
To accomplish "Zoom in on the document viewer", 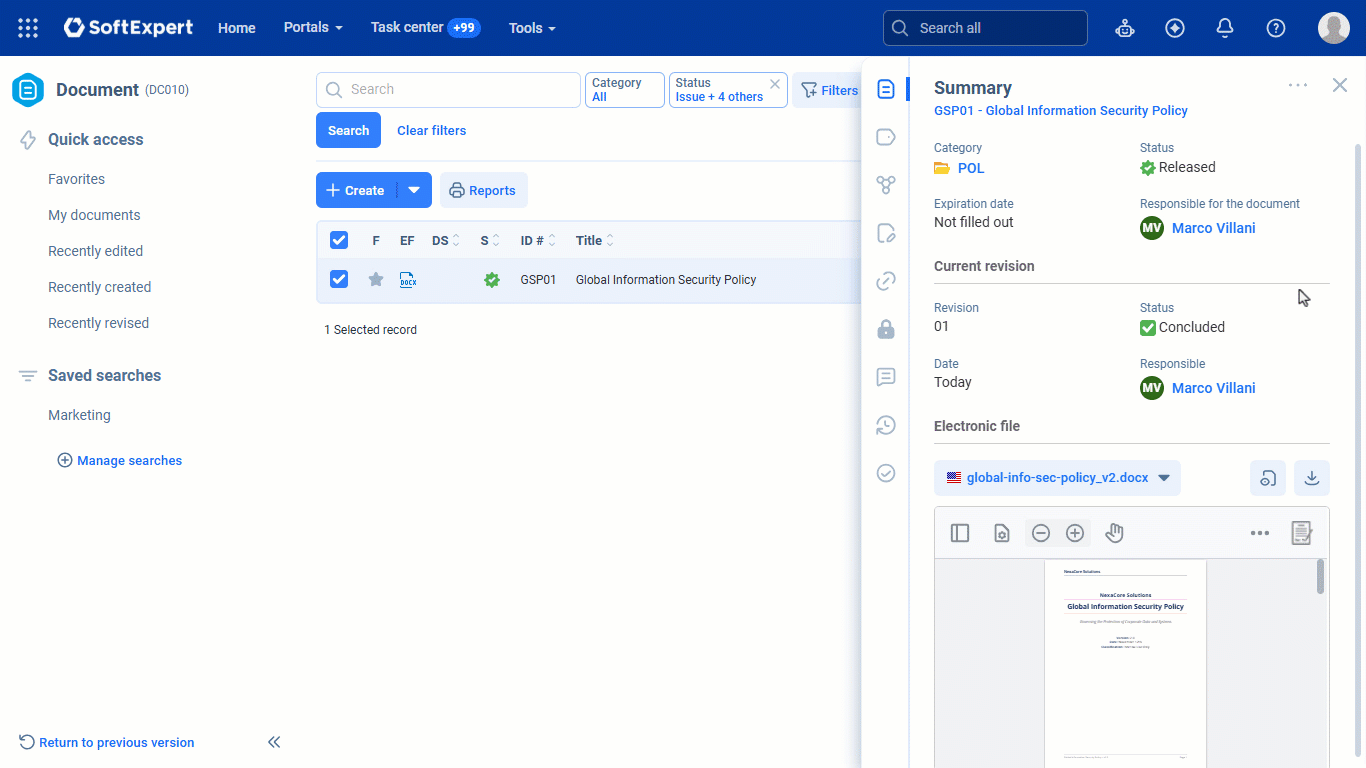I will click(x=1075, y=533).
